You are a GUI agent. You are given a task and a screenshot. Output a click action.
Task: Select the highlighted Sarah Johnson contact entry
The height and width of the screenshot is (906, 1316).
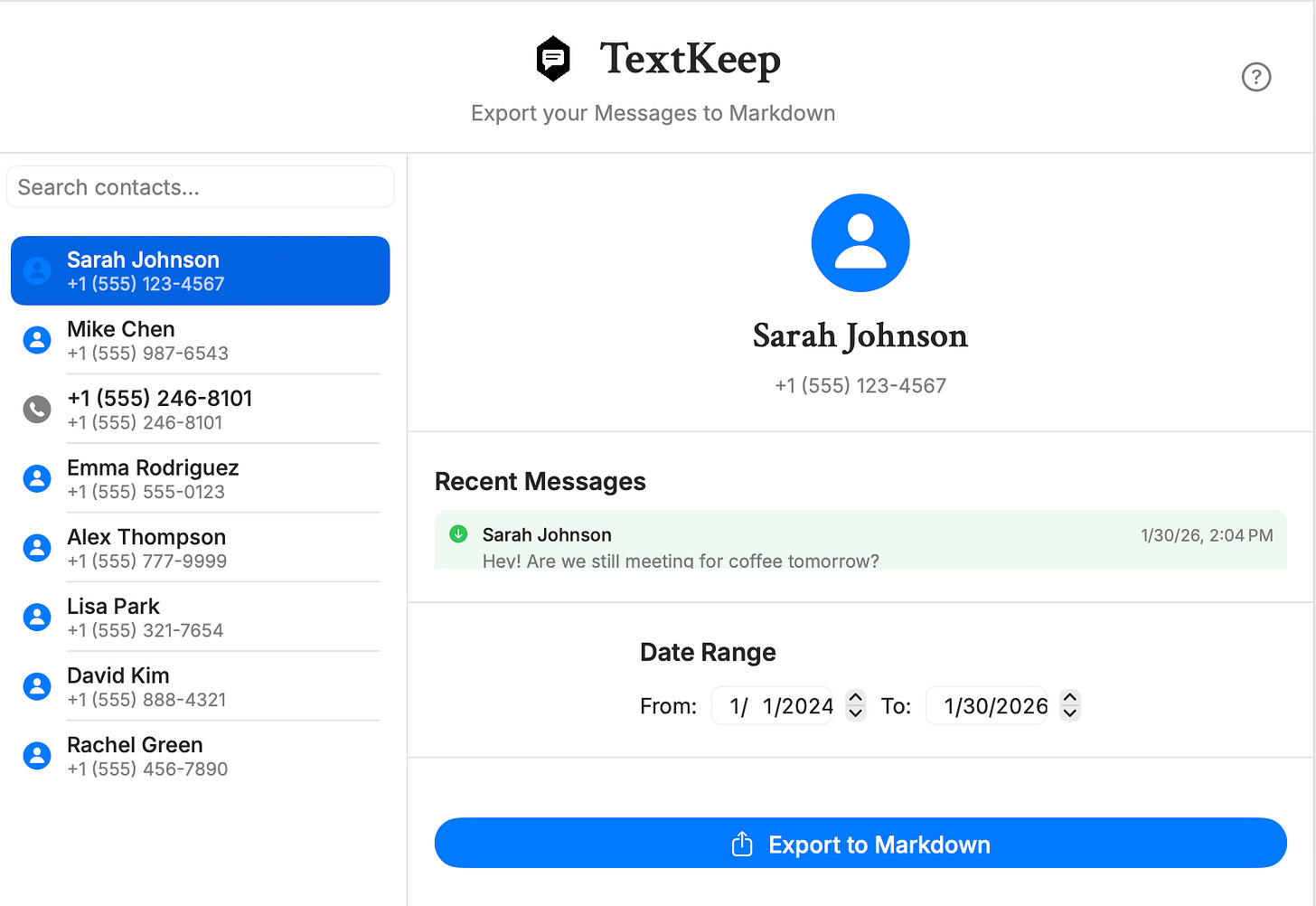click(200, 270)
